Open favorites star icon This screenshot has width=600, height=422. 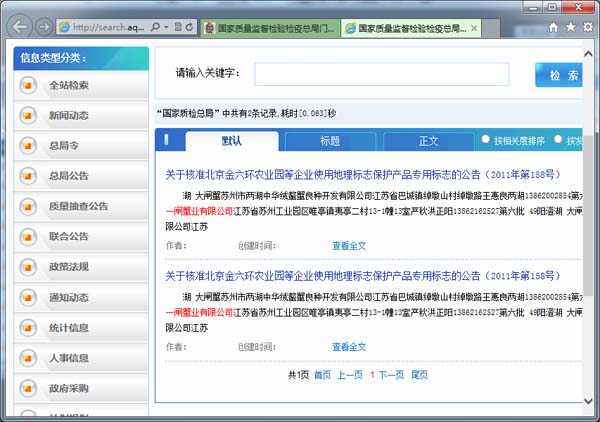pyautogui.click(x=571, y=27)
